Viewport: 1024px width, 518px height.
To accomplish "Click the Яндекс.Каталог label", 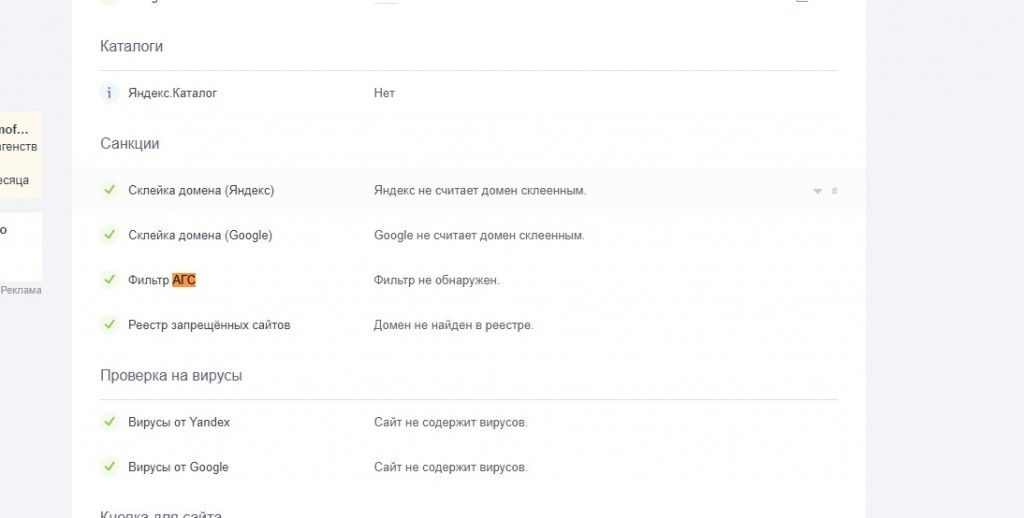I will click(x=172, y=93).
